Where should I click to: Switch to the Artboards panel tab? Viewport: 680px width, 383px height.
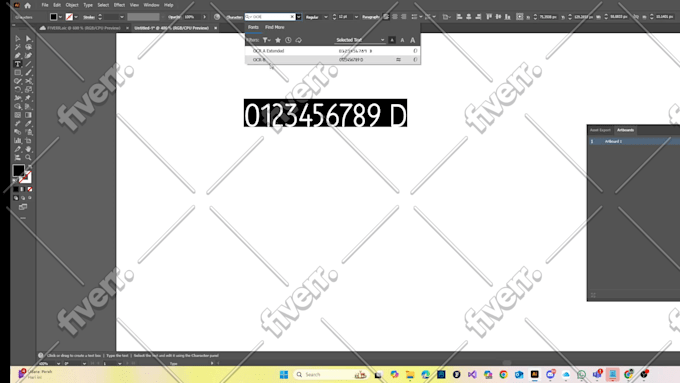[x=625, y=130]
